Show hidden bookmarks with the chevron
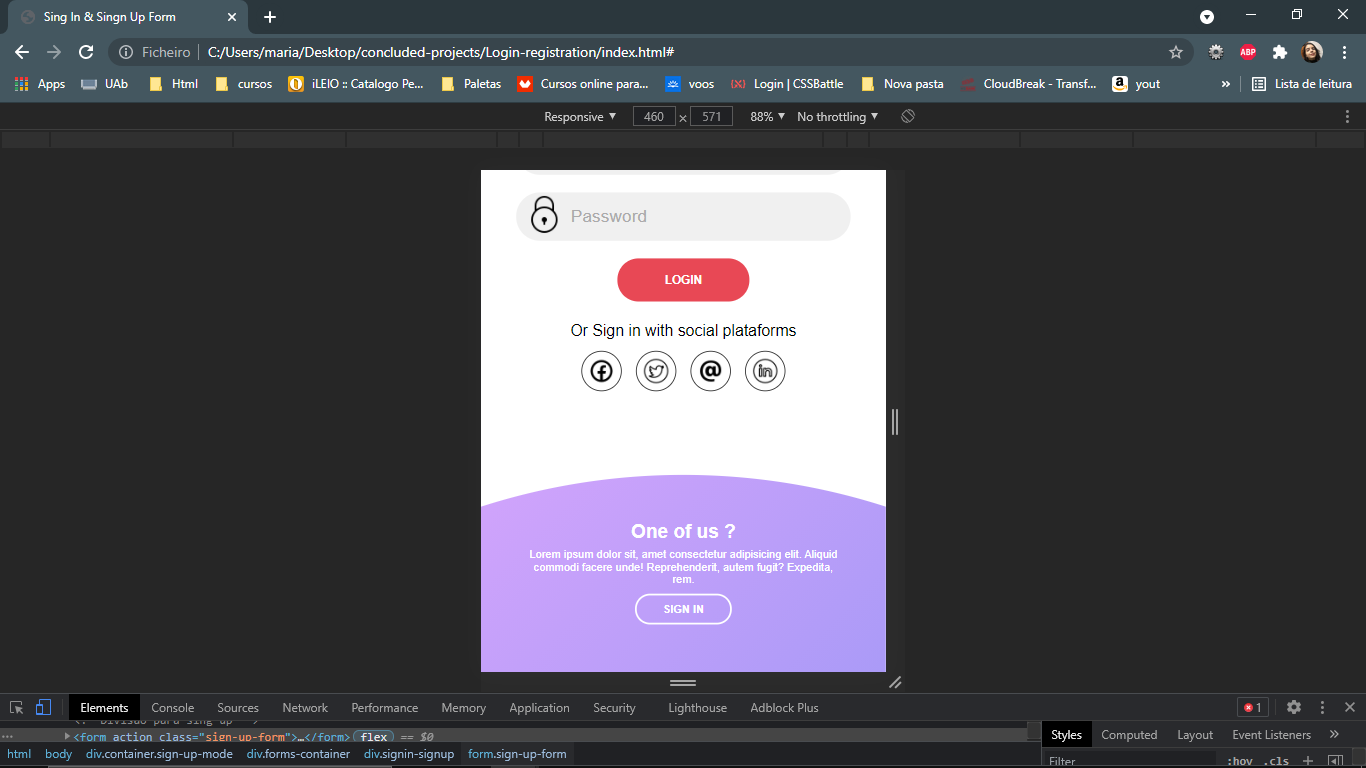Screen dimensions: 1366x768 [x=1226, y=84]
